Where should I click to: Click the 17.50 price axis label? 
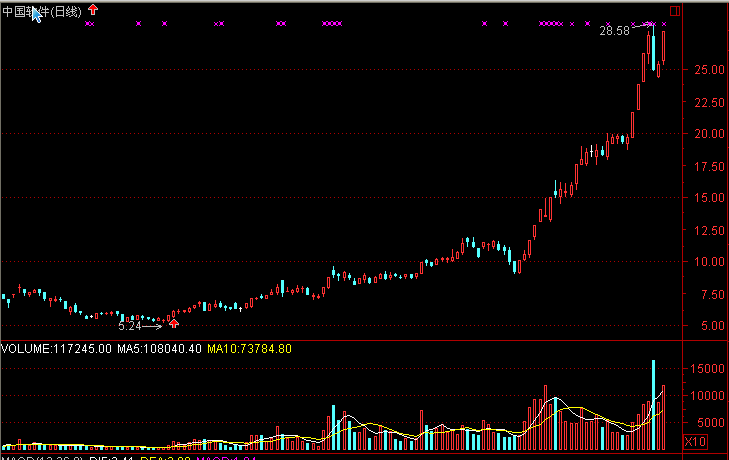pyautogui.click(x=709, y=167)
